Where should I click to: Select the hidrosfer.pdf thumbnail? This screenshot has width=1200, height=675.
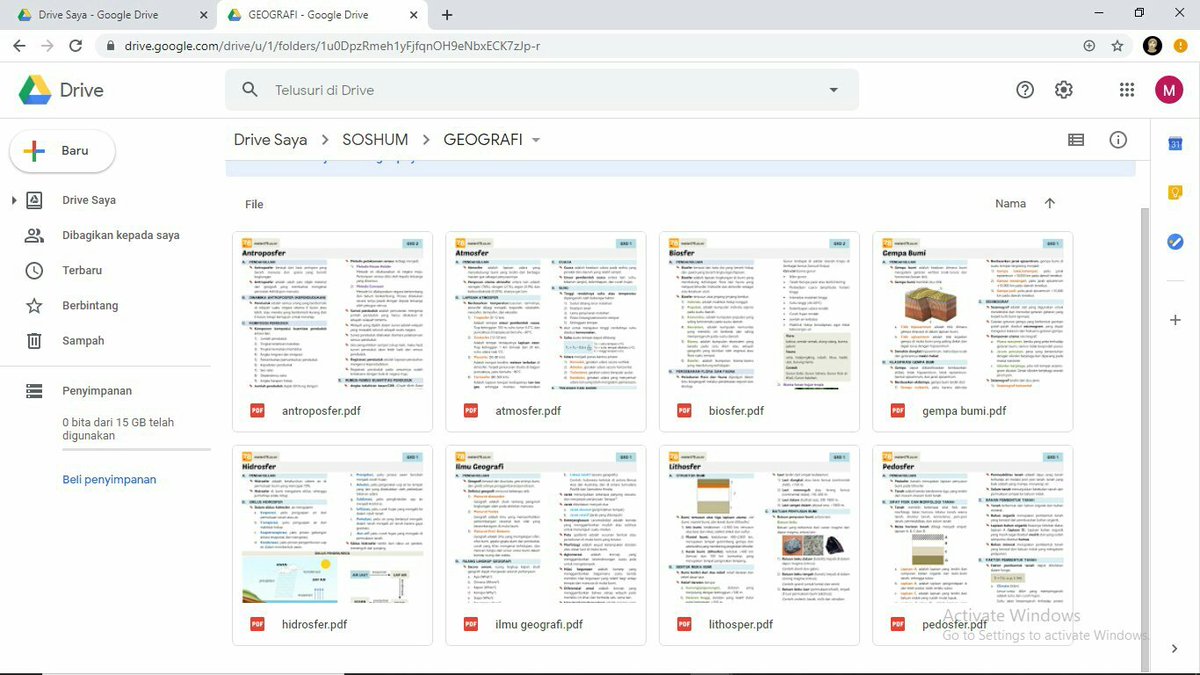[333, 524]
